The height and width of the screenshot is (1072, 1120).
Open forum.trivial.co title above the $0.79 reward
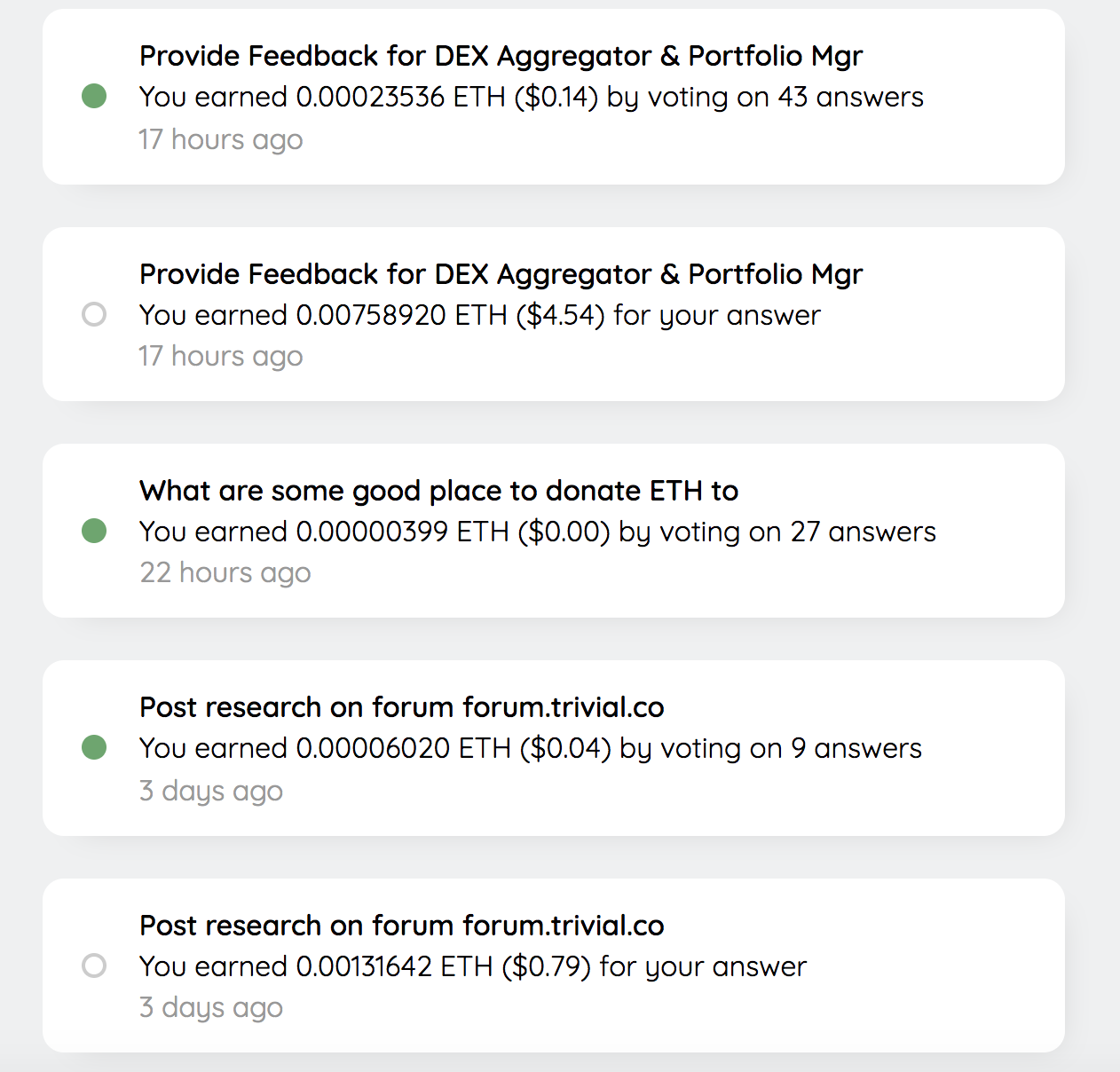401,926
